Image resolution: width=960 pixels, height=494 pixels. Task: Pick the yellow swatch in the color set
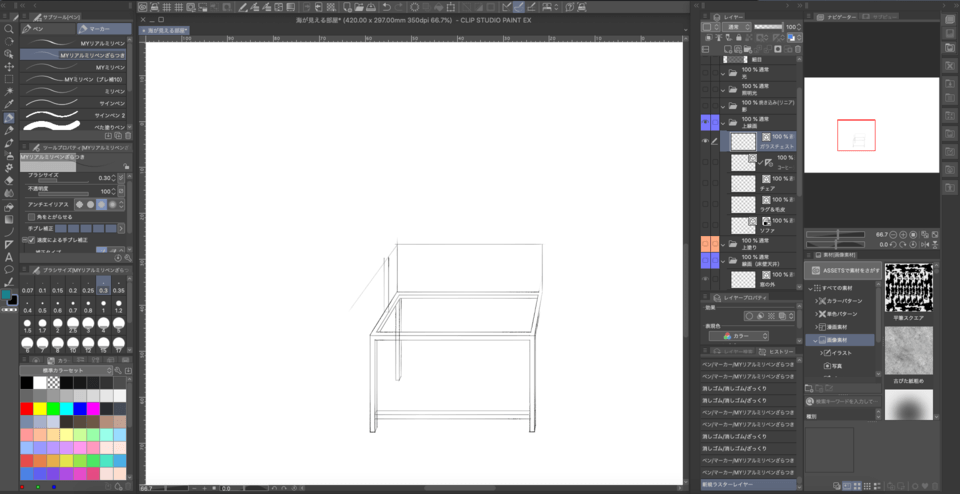tap(41, 408)
